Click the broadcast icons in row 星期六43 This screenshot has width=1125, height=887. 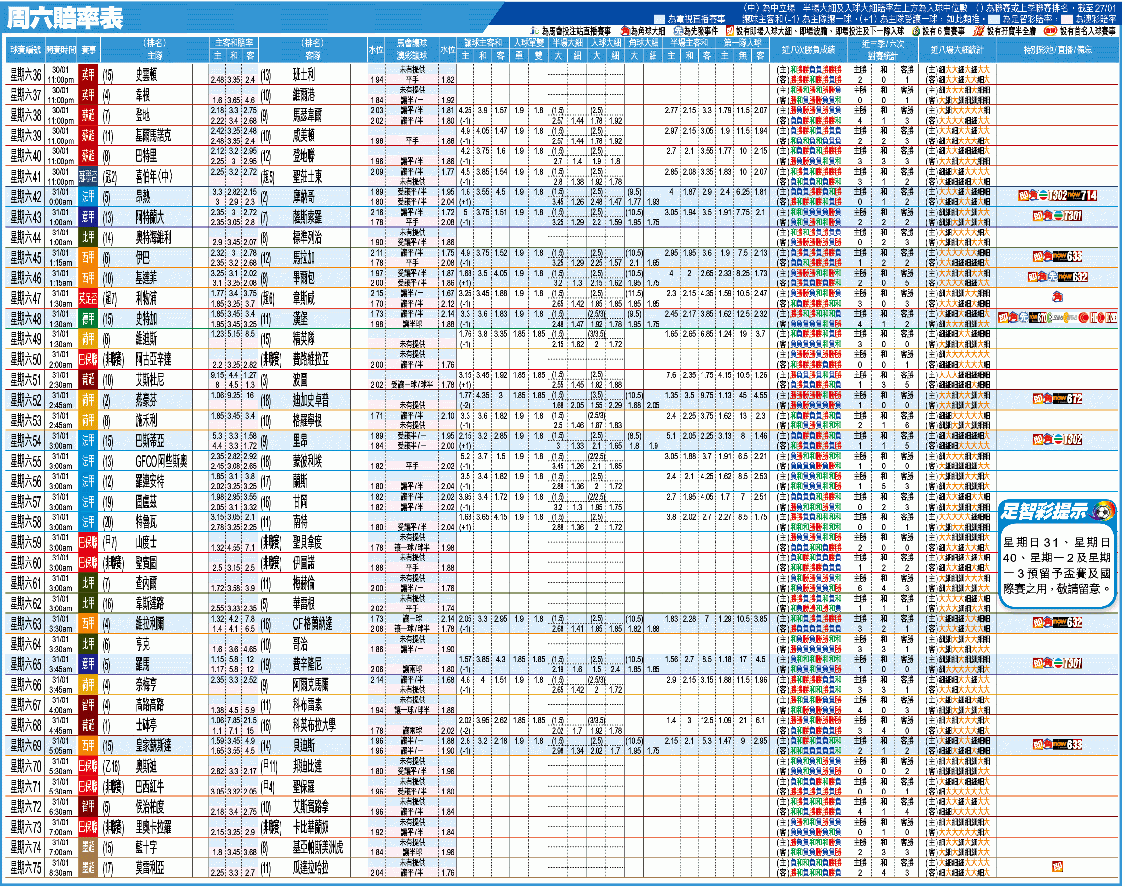[1058, 216]
